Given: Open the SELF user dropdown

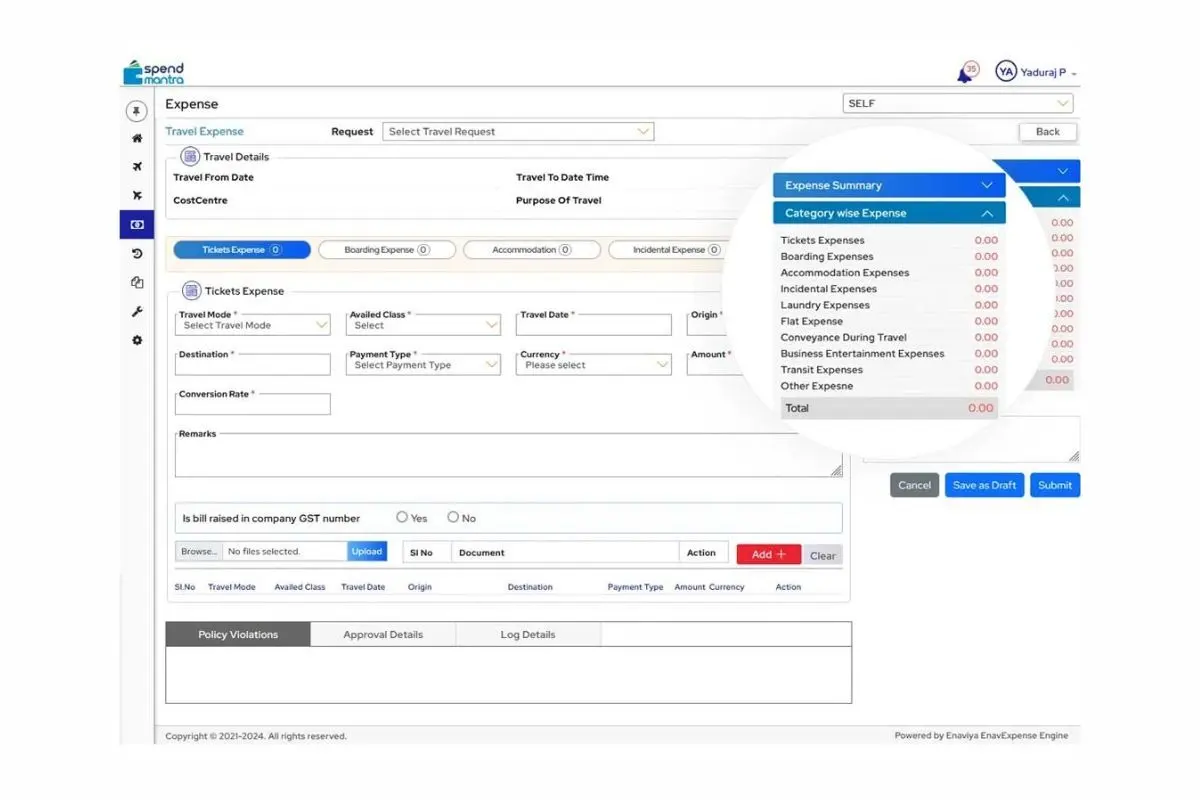Looking at the screenshot, I should pyautogui.click(x=958, y=103).
